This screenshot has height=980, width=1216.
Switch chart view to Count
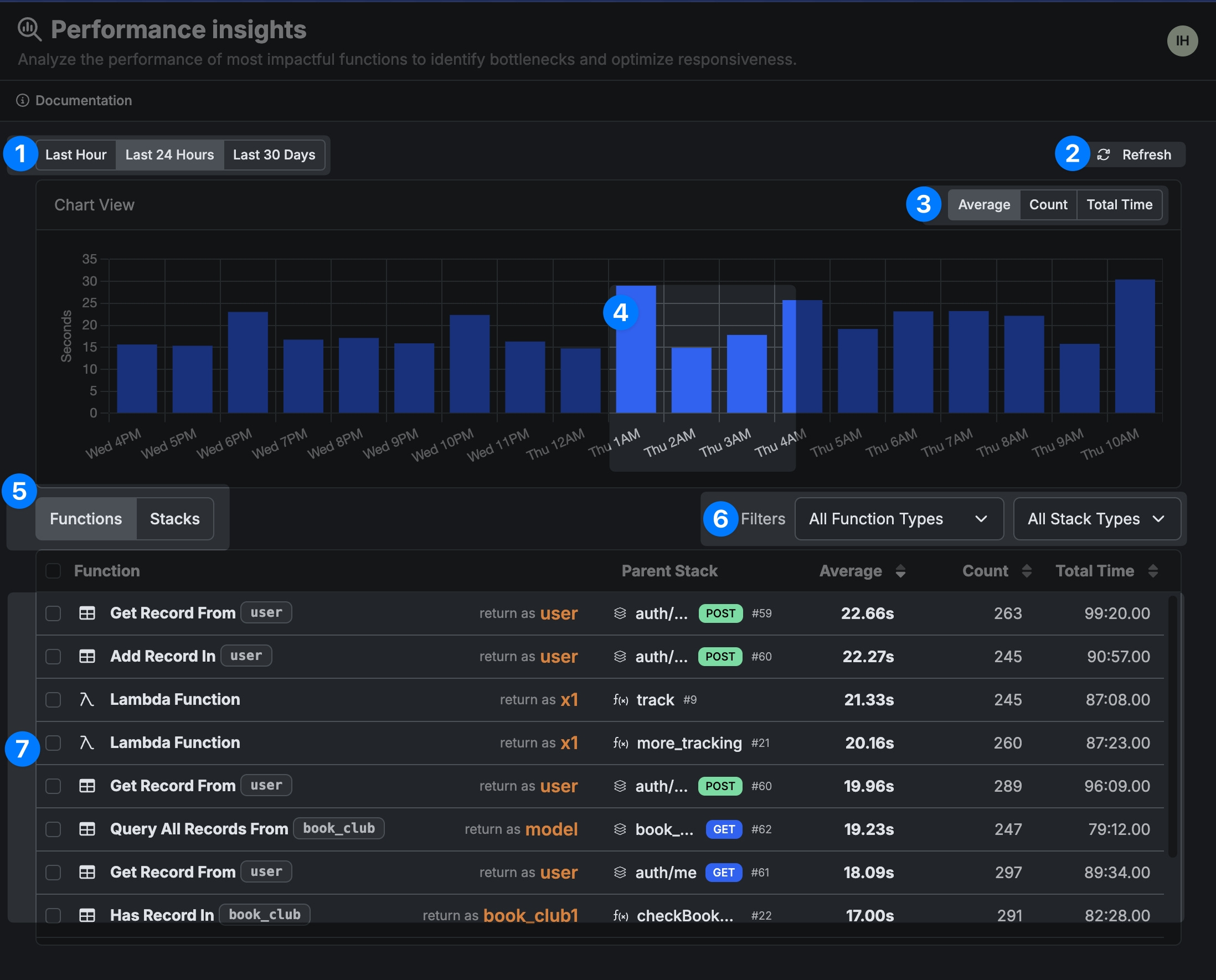[x=1048, y=205]
